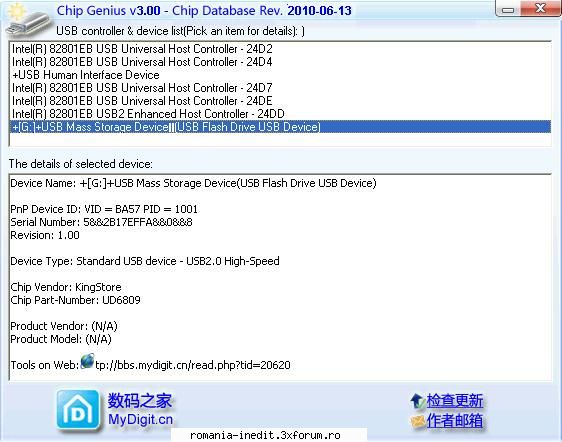Close the Chip Genius window
The height and width of the screenshot is (442, 562).
pyautogui.click(x=540, y=9)
